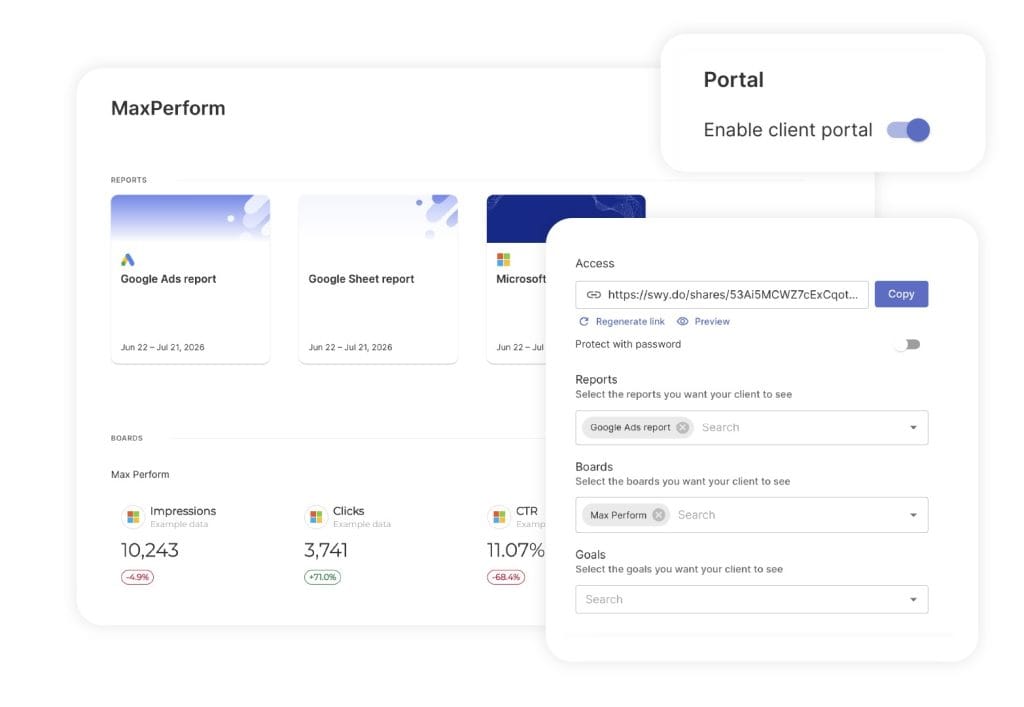
Task: Open the portal Preview link
Action: (x=712, y=321)
